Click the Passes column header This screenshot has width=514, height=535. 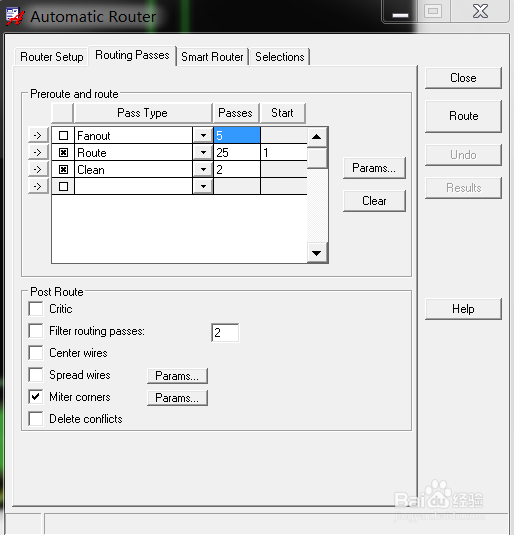pyautogui.click(x=236, y=113)
